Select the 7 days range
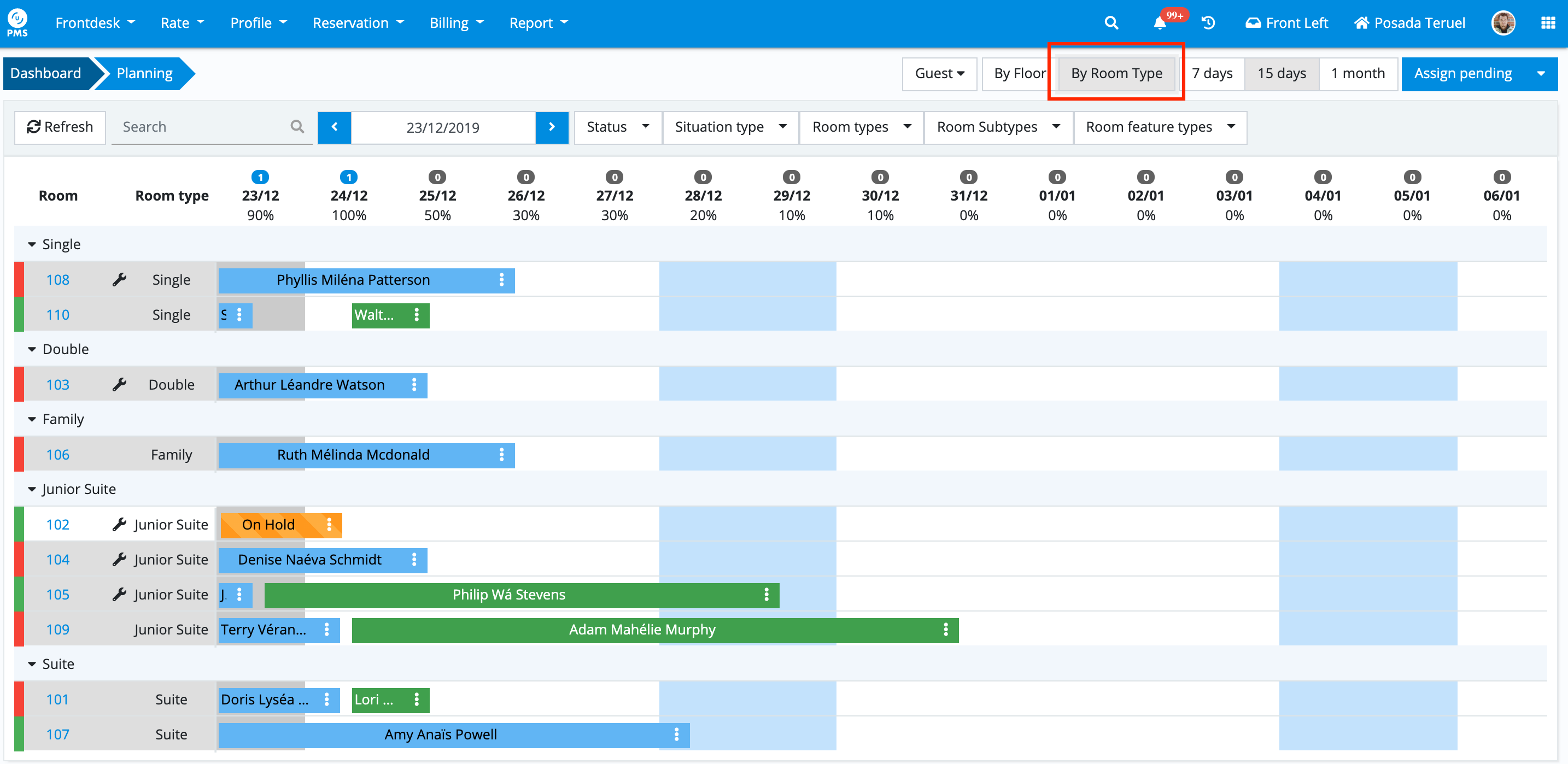Screen dimensions: 1568x764 coord(1212,74)
